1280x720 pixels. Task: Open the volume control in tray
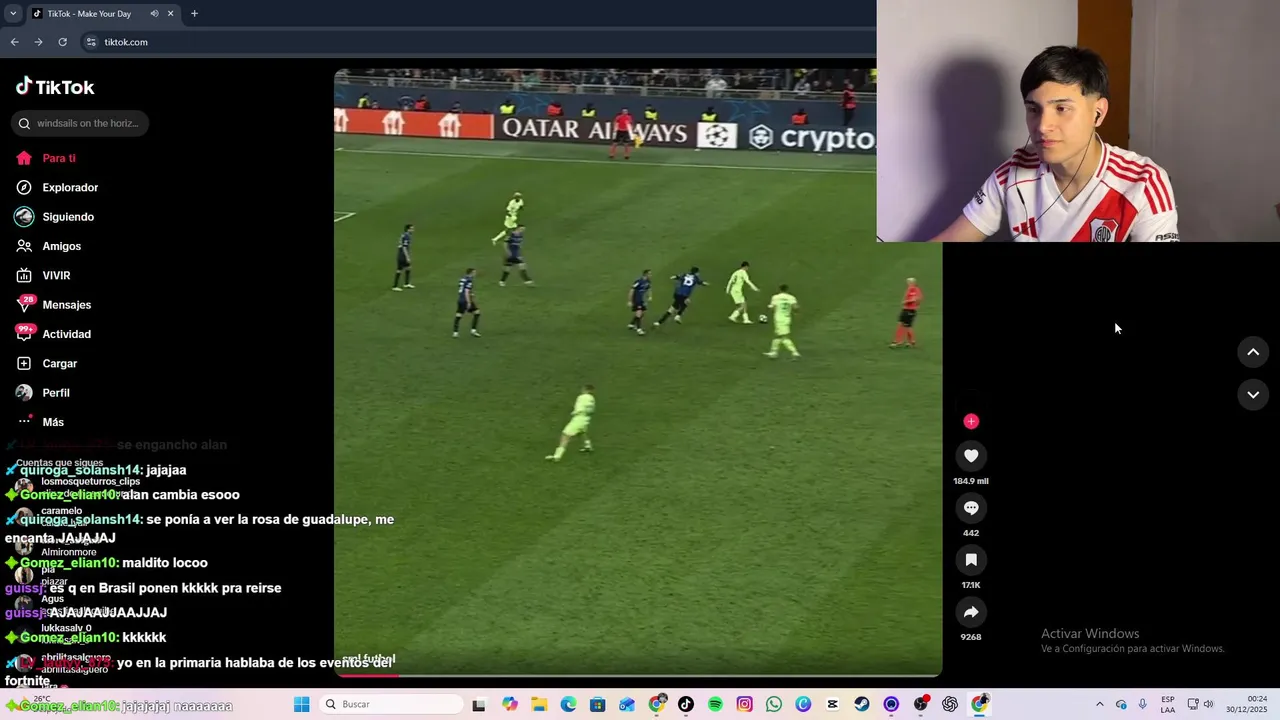1209,704
